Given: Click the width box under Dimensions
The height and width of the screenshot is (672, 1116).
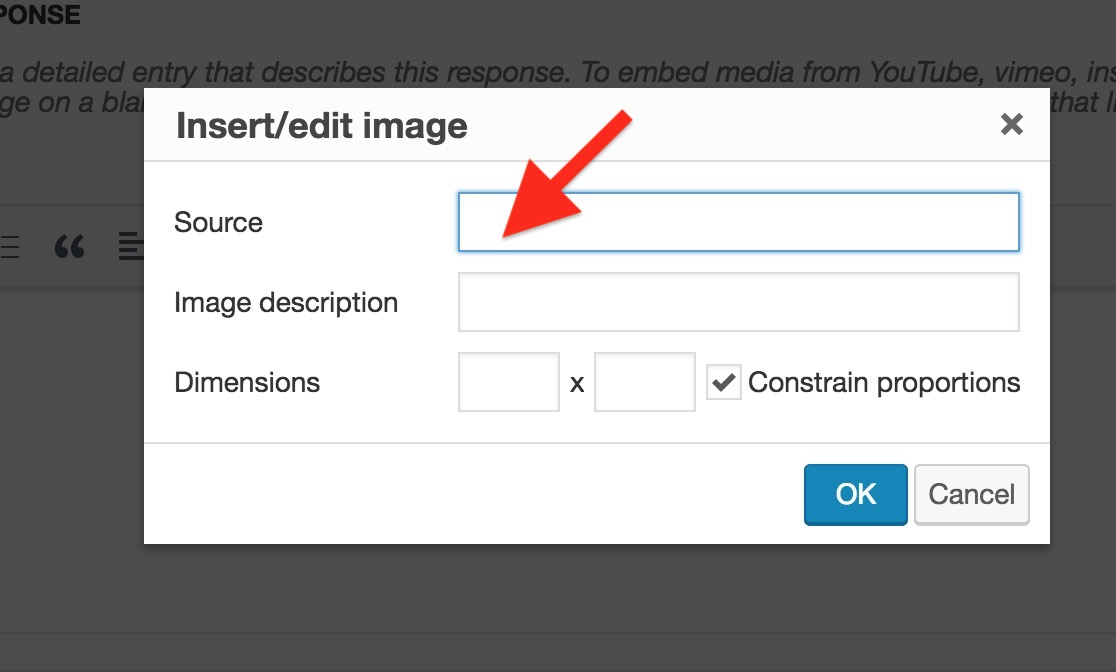Looking at the screenshot, I should click(x=508, y=382).
